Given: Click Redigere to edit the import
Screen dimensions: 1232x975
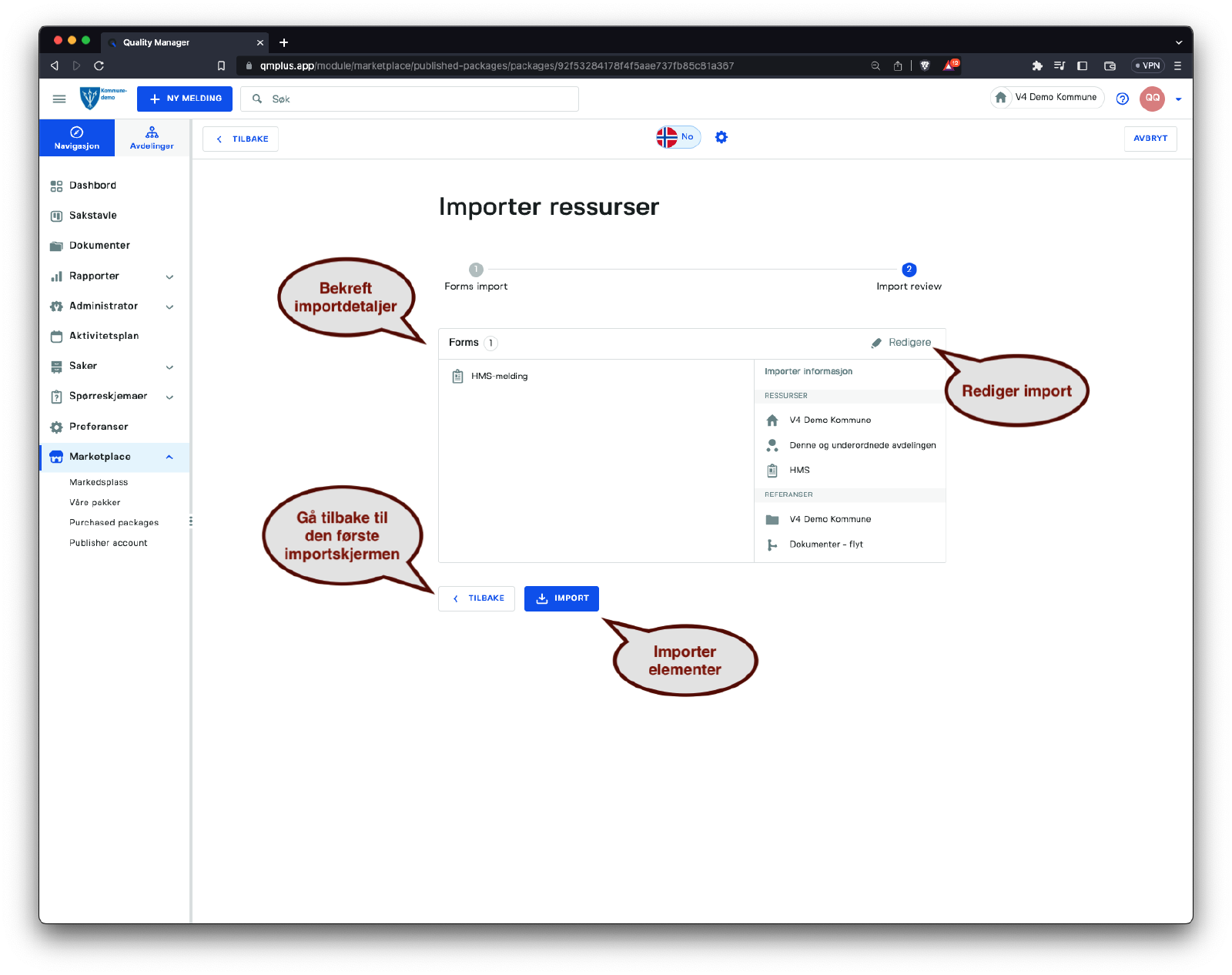Looking at the screenshot, I should 901,343.
